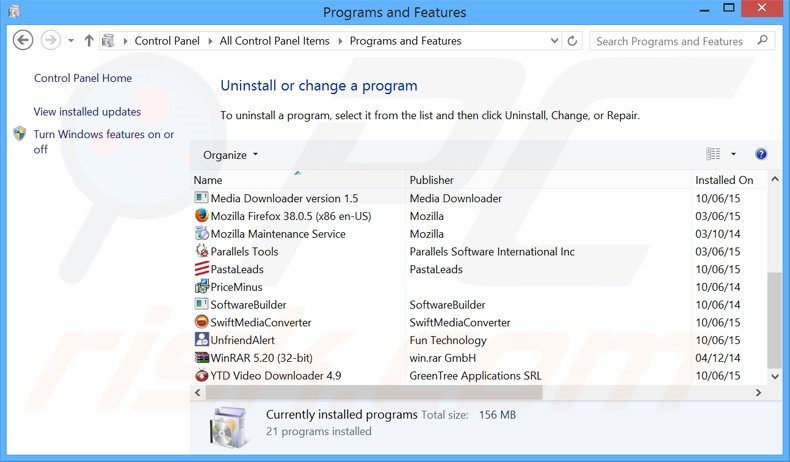The width and height of the screenshot is (790, 462).
Task: Click the Back navigation arrow
Action: coord(23,40)
